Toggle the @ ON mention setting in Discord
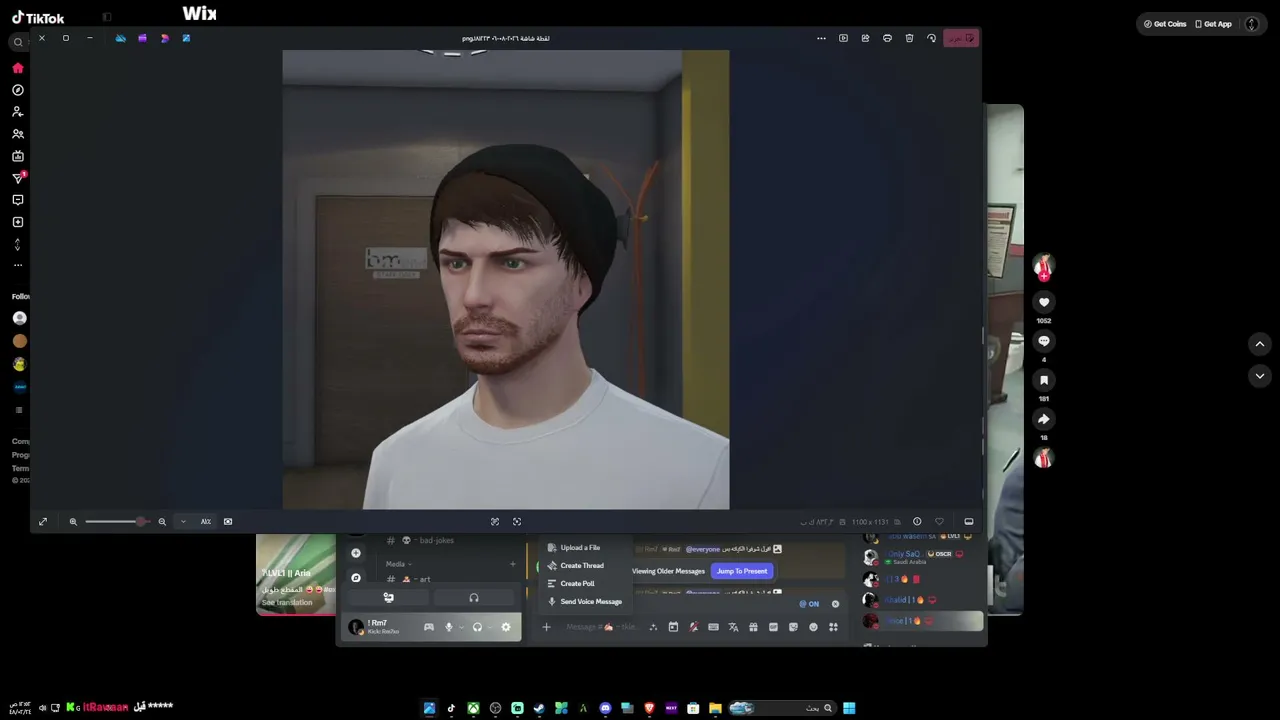Viewport: 1280px width, 720px height. 809,604
